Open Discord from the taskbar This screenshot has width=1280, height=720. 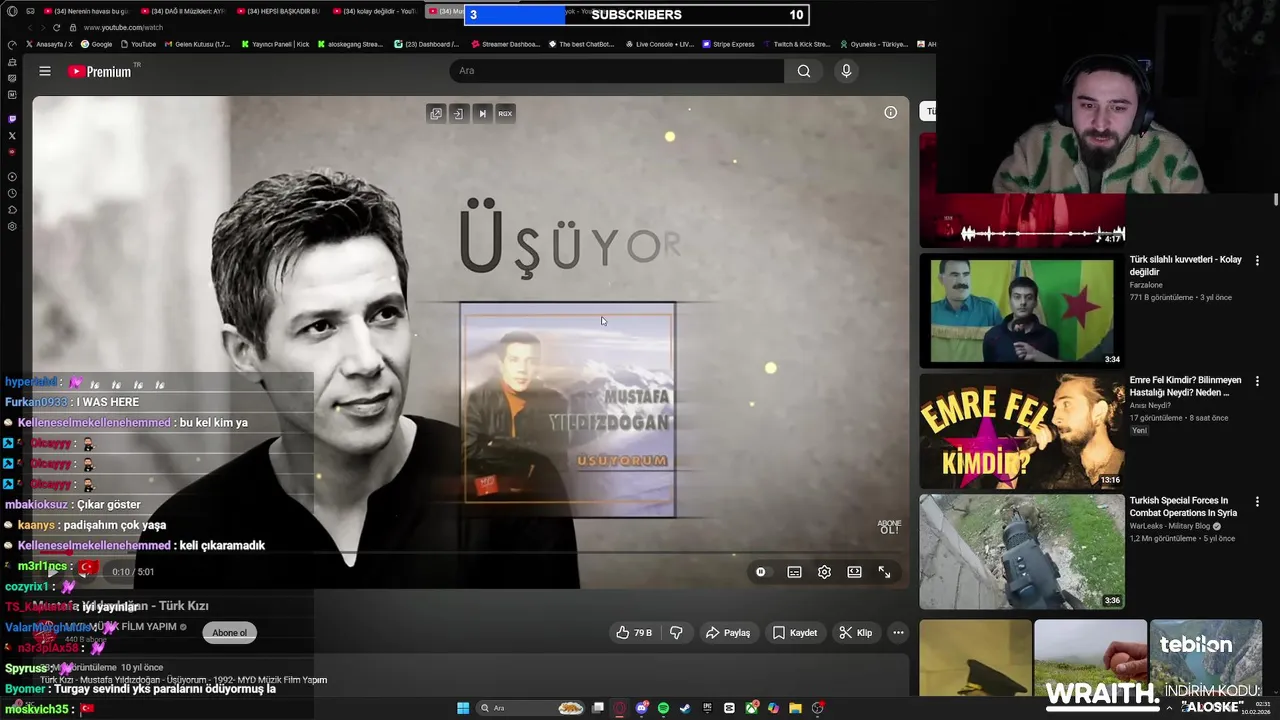point(641,708)
